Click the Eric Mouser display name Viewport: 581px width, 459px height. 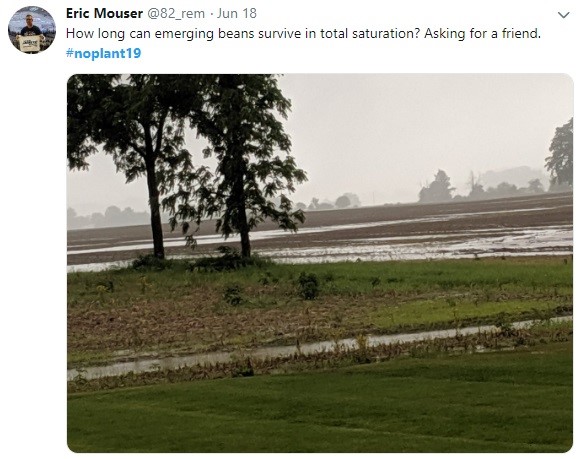point(104,13)
